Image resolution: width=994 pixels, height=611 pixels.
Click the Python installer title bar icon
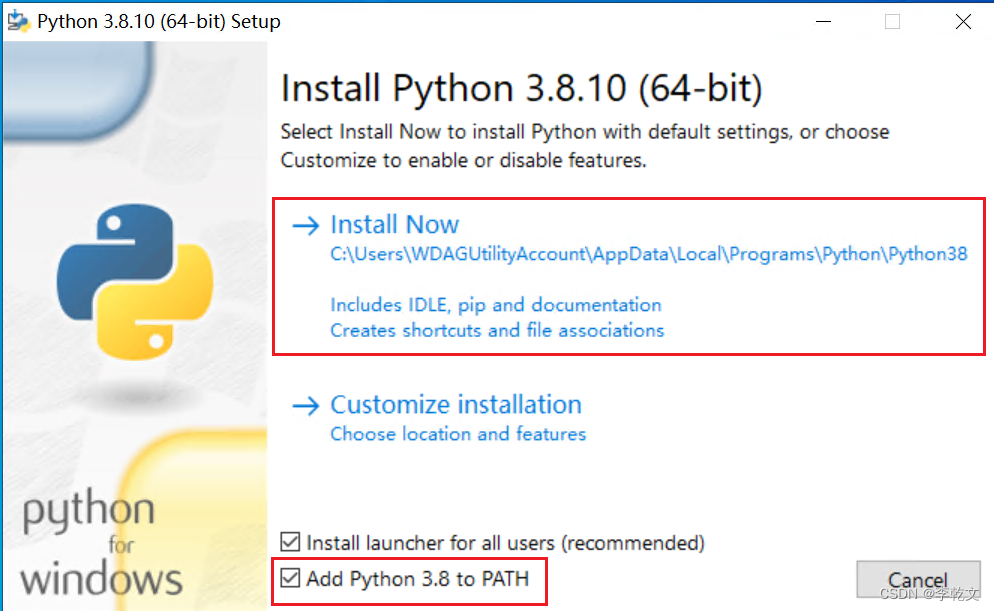(x=18, y=21)
